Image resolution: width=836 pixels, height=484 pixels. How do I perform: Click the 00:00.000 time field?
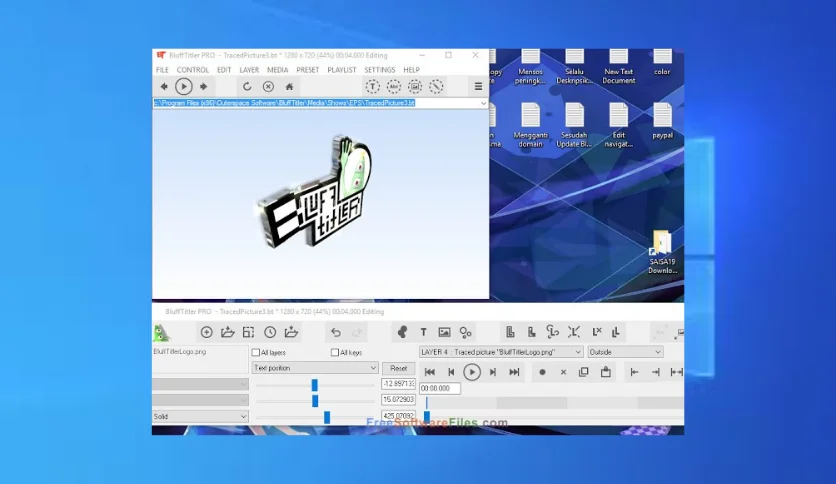pyautogui.click(x=440, y=389)
